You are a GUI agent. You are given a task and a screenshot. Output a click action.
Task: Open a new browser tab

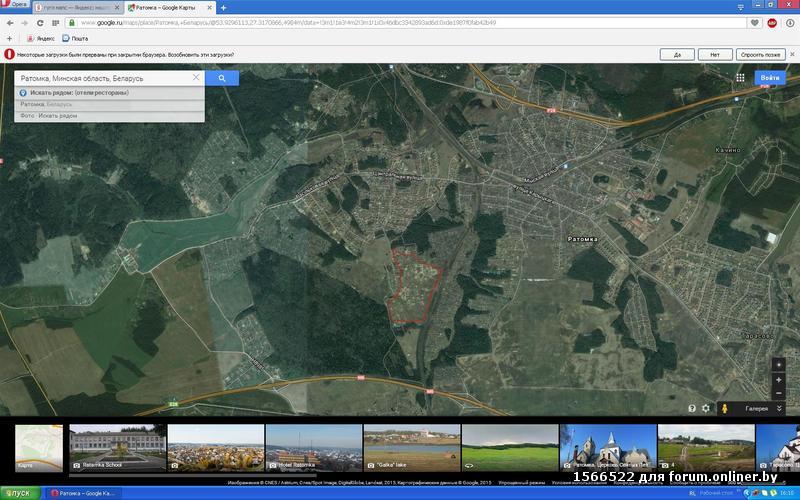coord(223,7)
